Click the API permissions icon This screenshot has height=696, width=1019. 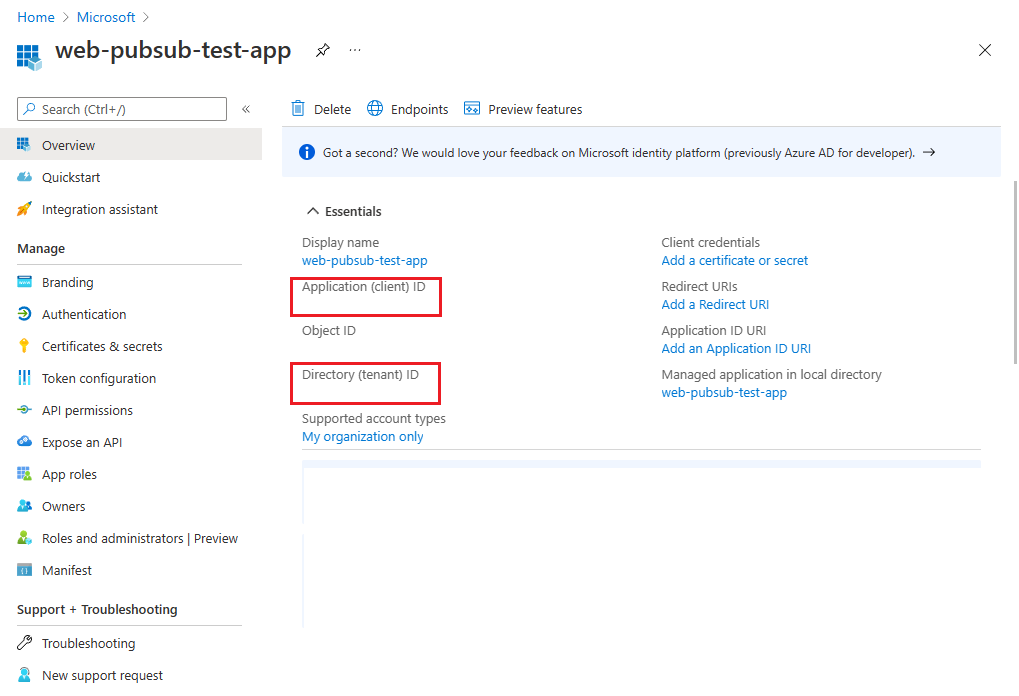point(25,410)
